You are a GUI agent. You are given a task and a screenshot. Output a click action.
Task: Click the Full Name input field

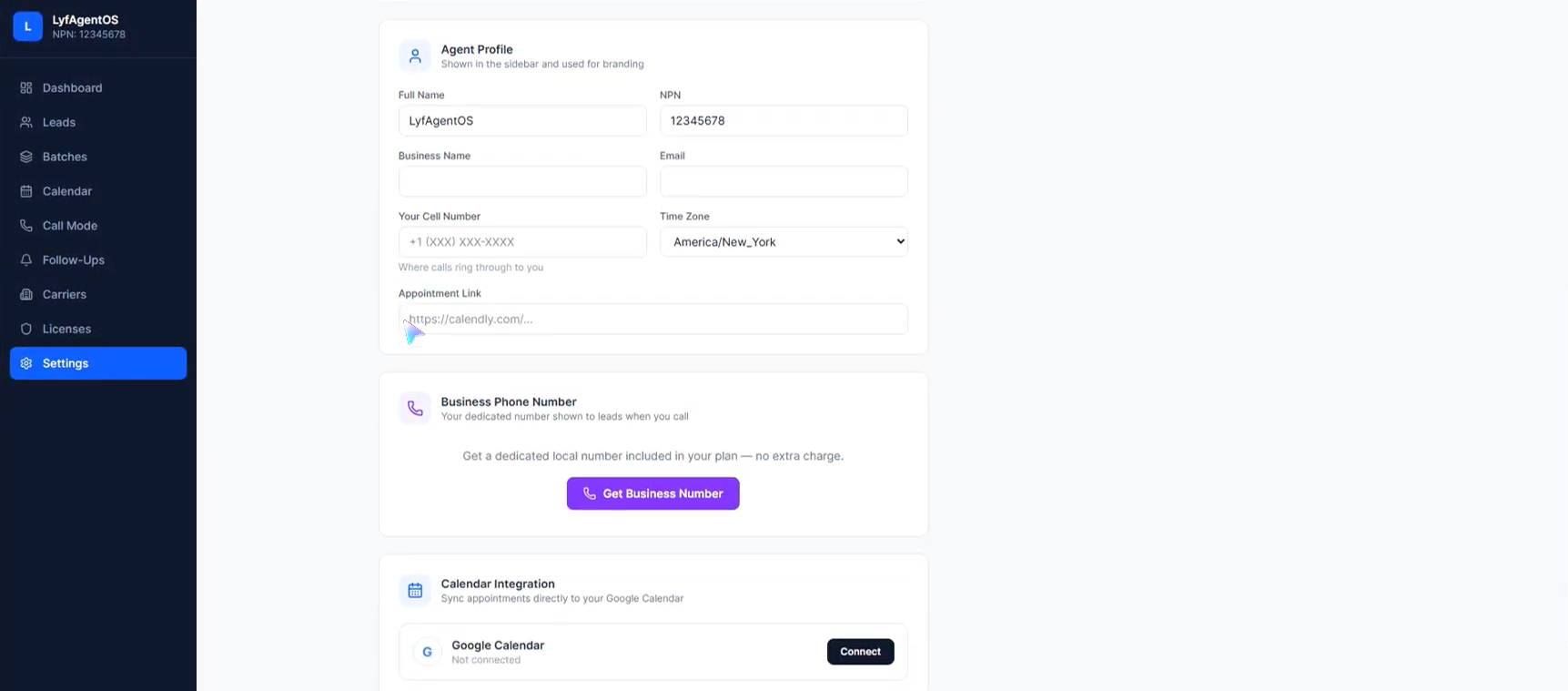(x=522, y=121)
